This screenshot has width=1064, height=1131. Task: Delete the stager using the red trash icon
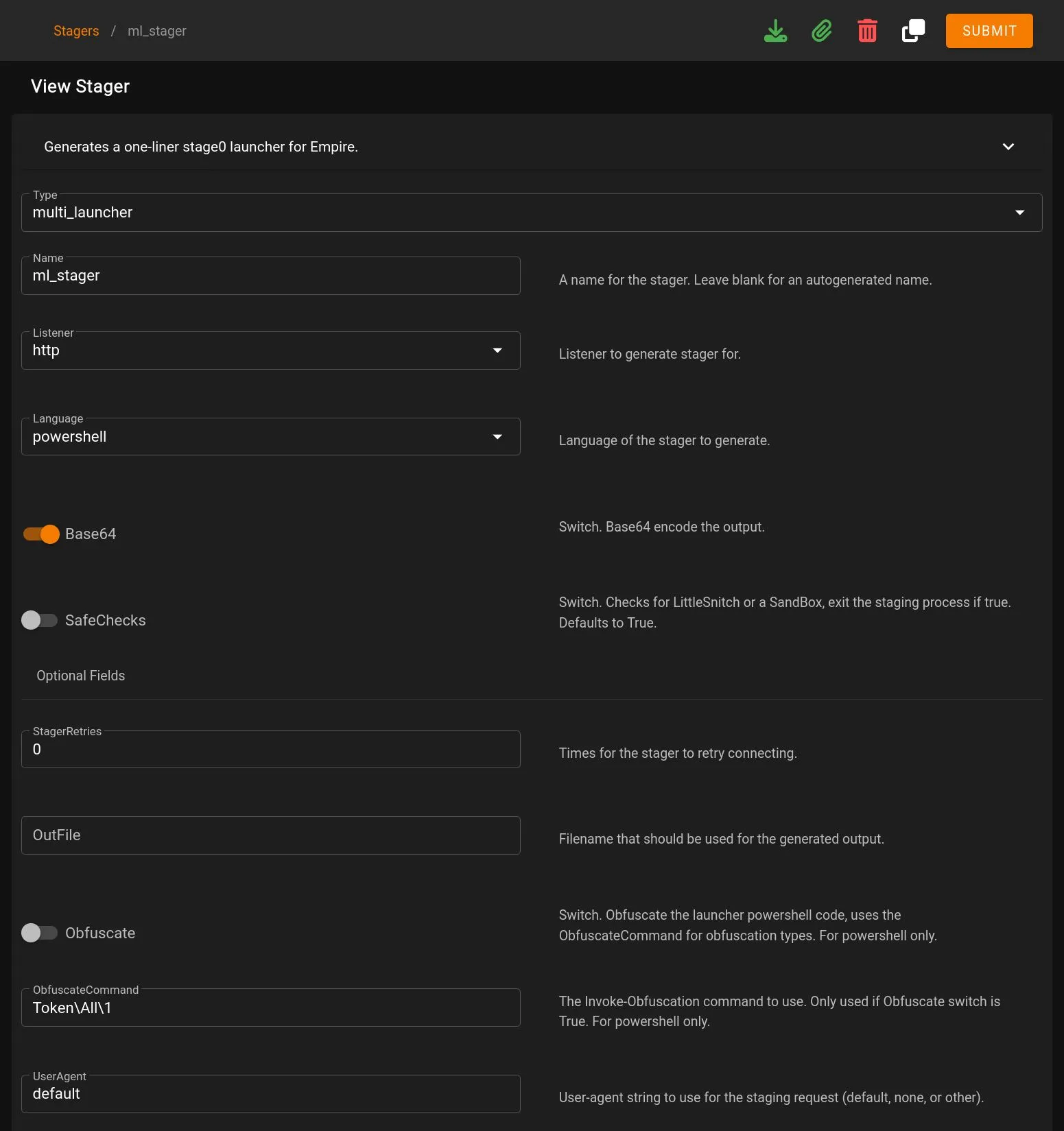click(x=867, y=31)
